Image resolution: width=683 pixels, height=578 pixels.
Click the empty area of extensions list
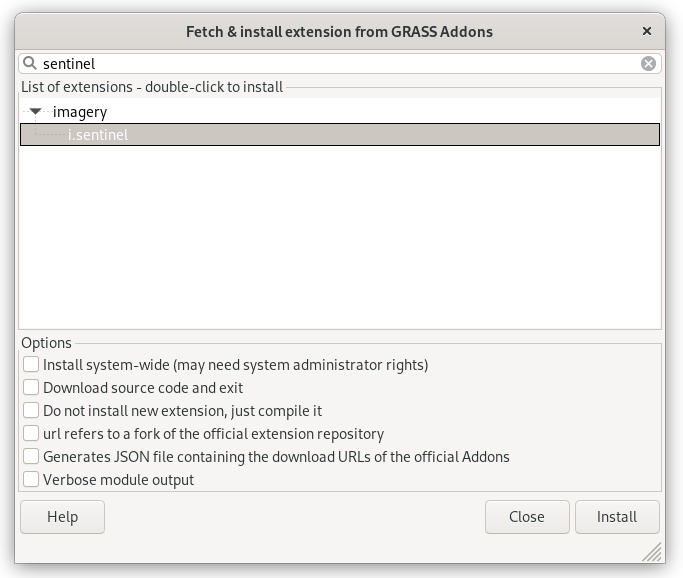[340, 237]
